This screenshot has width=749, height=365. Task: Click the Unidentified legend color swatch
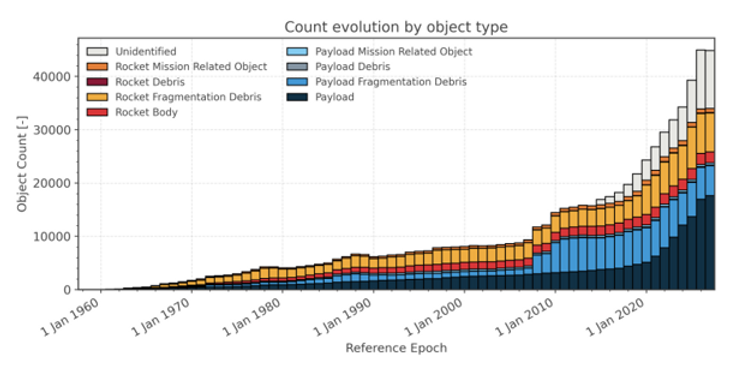pyautogui.click(x=97, y=51)
